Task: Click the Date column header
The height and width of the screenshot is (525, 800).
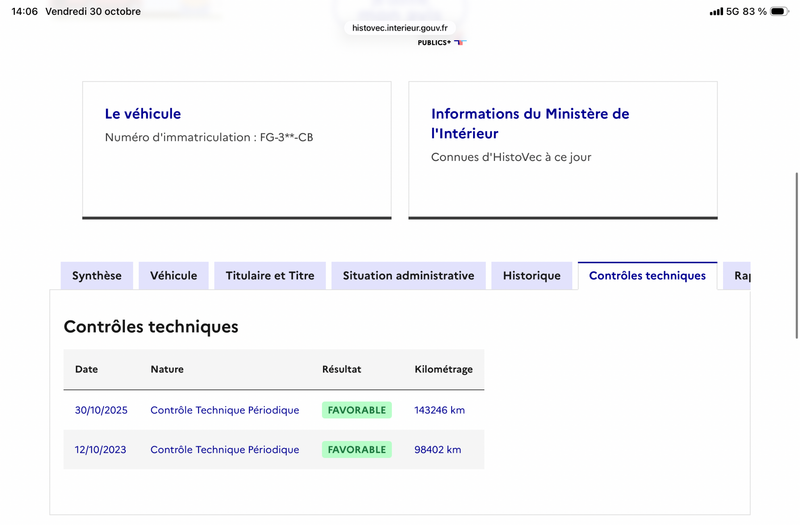Action: coord(86,369)
